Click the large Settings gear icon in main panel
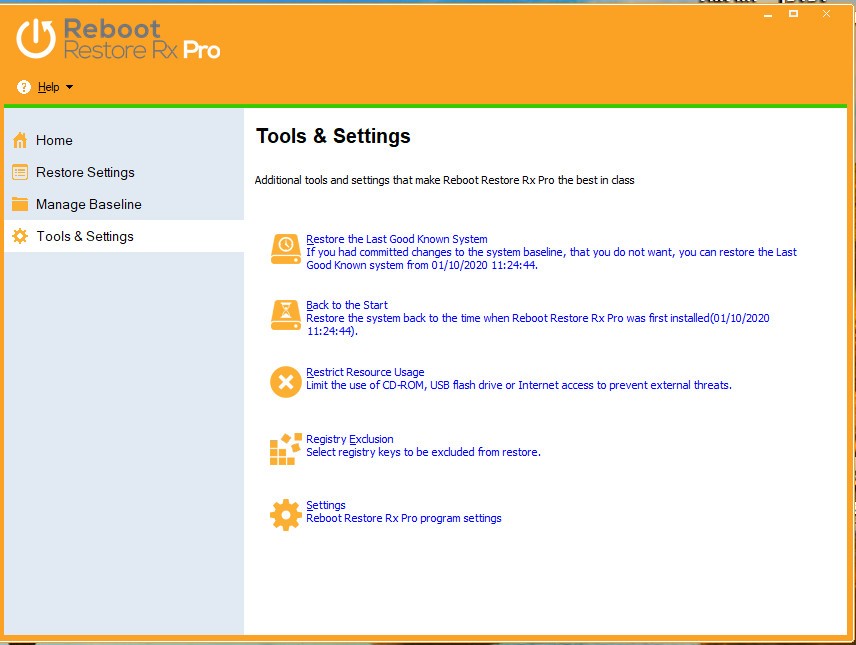Image resolution: width=856 pixels, height=645 pixels. 286,514
